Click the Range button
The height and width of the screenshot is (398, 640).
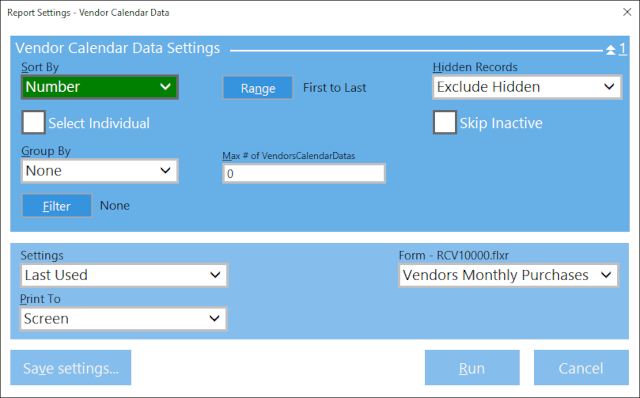[x=258, y=88]
